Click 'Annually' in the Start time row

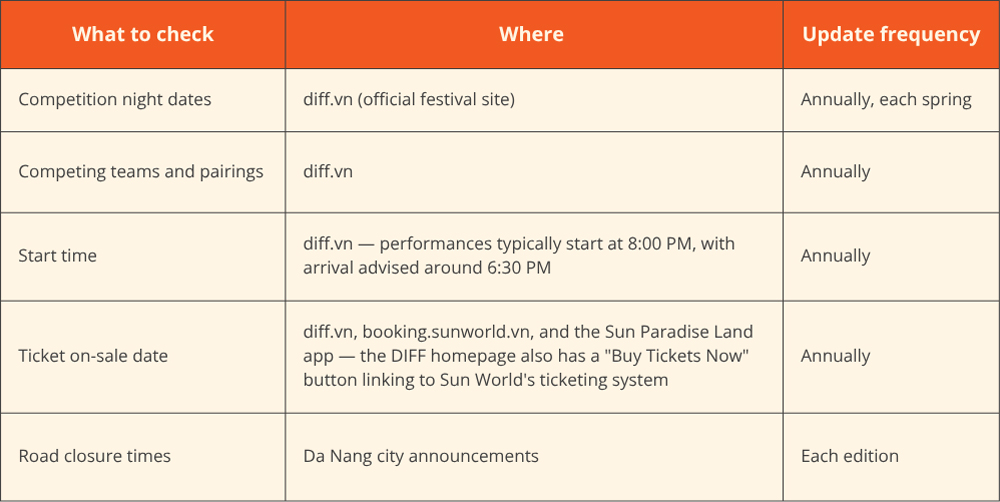pos(835,256)
